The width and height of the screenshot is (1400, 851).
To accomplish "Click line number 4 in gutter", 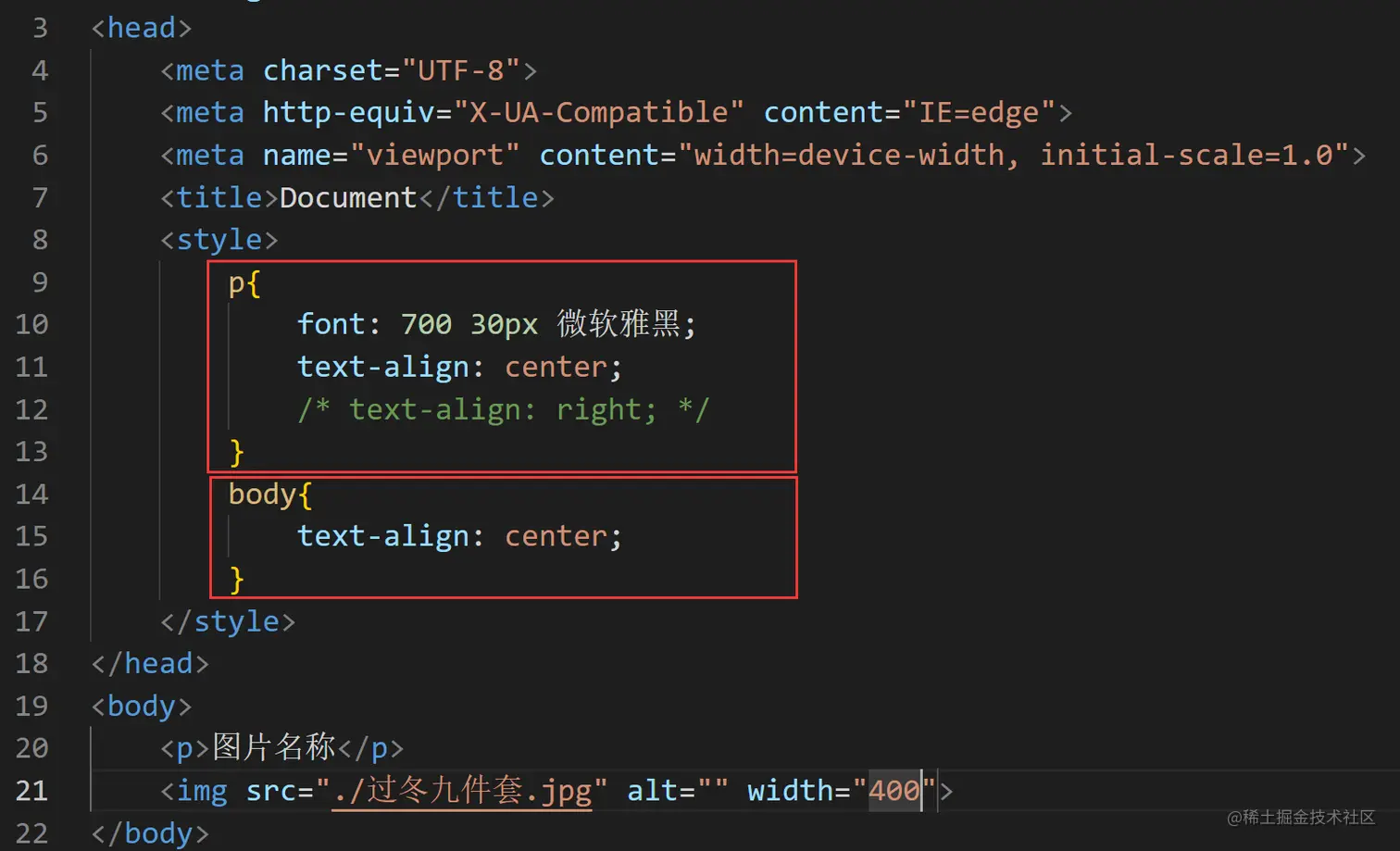I will (x=40, y=70).
